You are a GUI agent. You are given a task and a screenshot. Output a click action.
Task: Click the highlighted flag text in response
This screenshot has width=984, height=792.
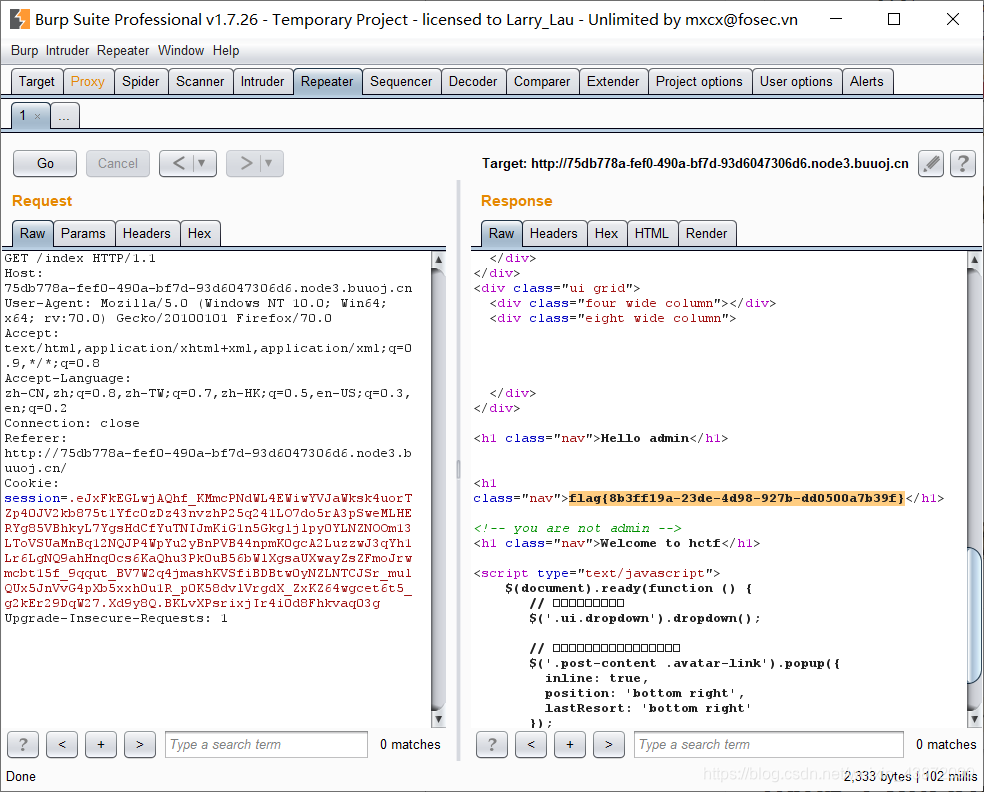(x=737, y=498)
